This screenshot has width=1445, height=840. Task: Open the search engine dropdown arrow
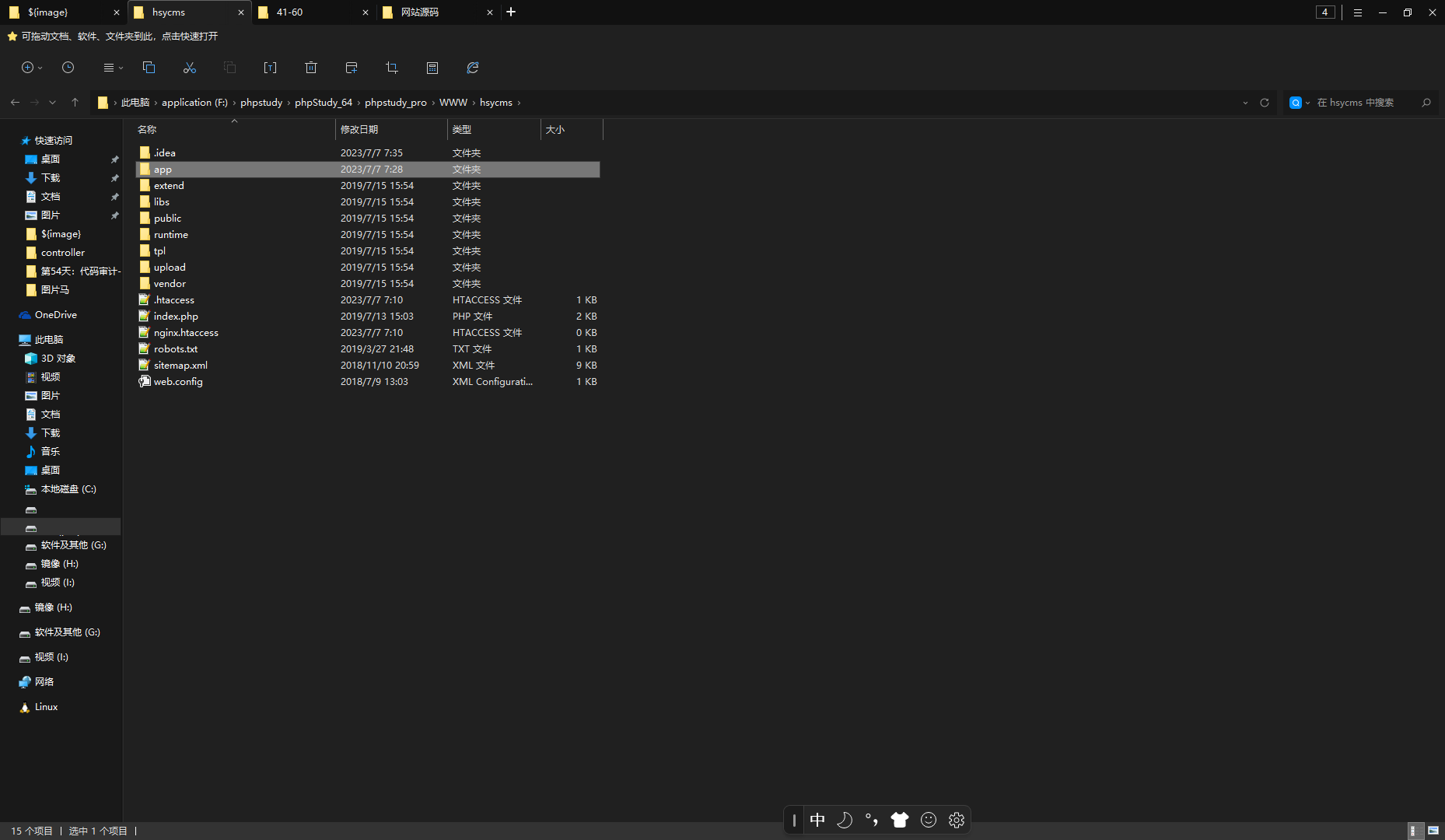tap(1307, 103)
